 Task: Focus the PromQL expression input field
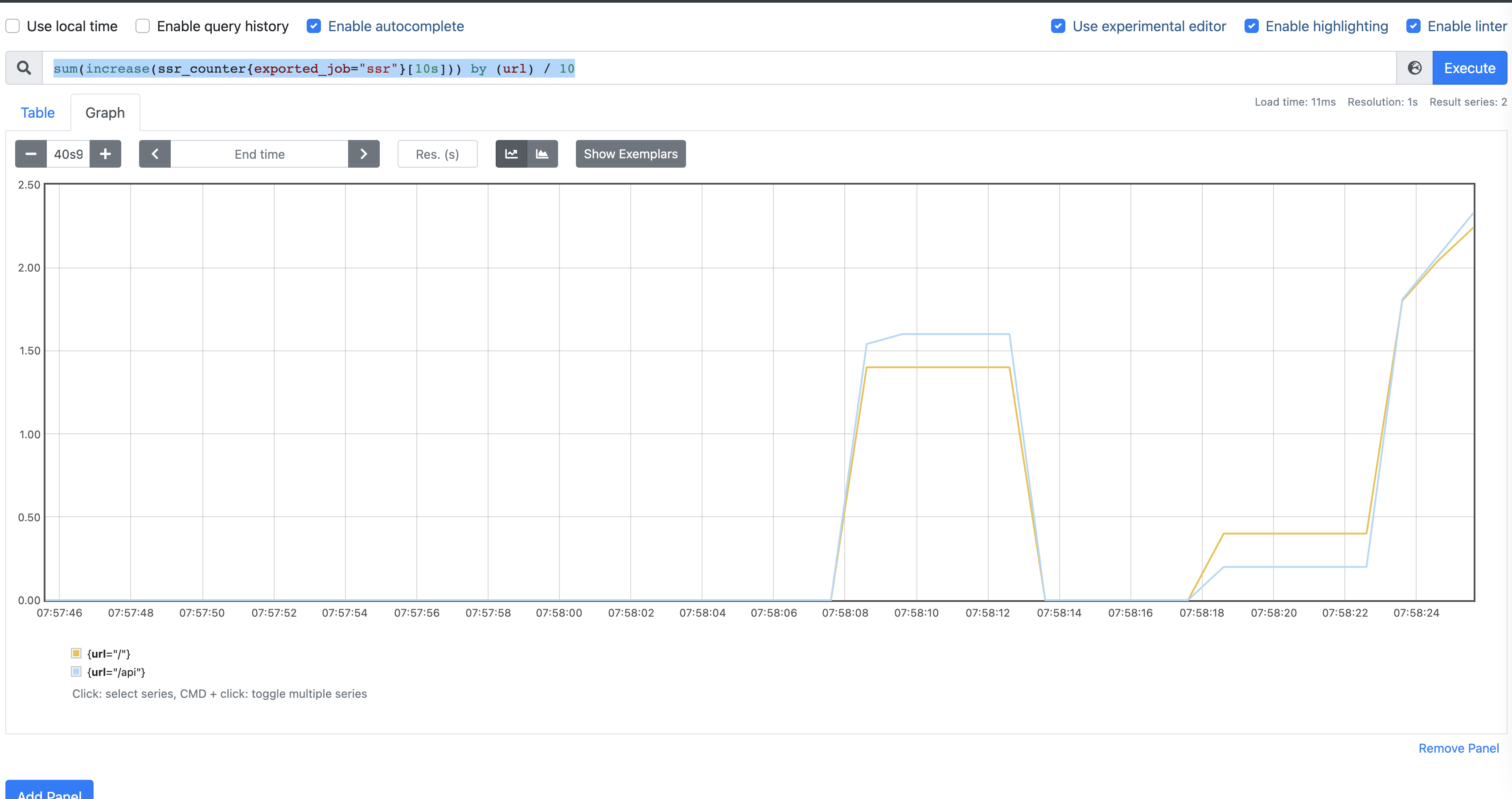[719, 68]
